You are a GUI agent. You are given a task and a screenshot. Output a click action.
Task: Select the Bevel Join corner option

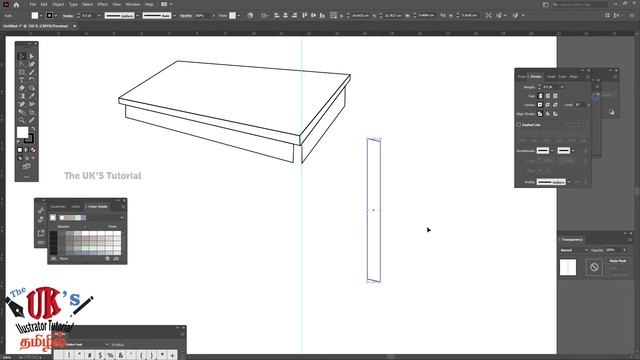click(555, 105)
